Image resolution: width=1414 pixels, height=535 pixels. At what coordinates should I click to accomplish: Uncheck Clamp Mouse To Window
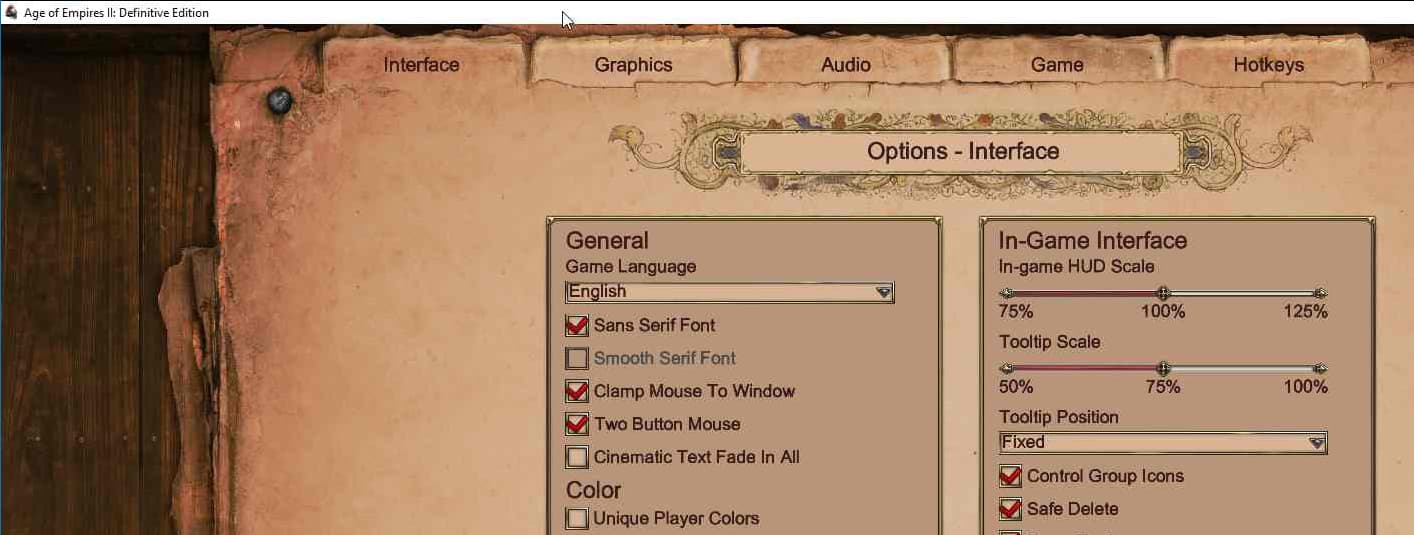pyautogui.click(x=577, y=391)
